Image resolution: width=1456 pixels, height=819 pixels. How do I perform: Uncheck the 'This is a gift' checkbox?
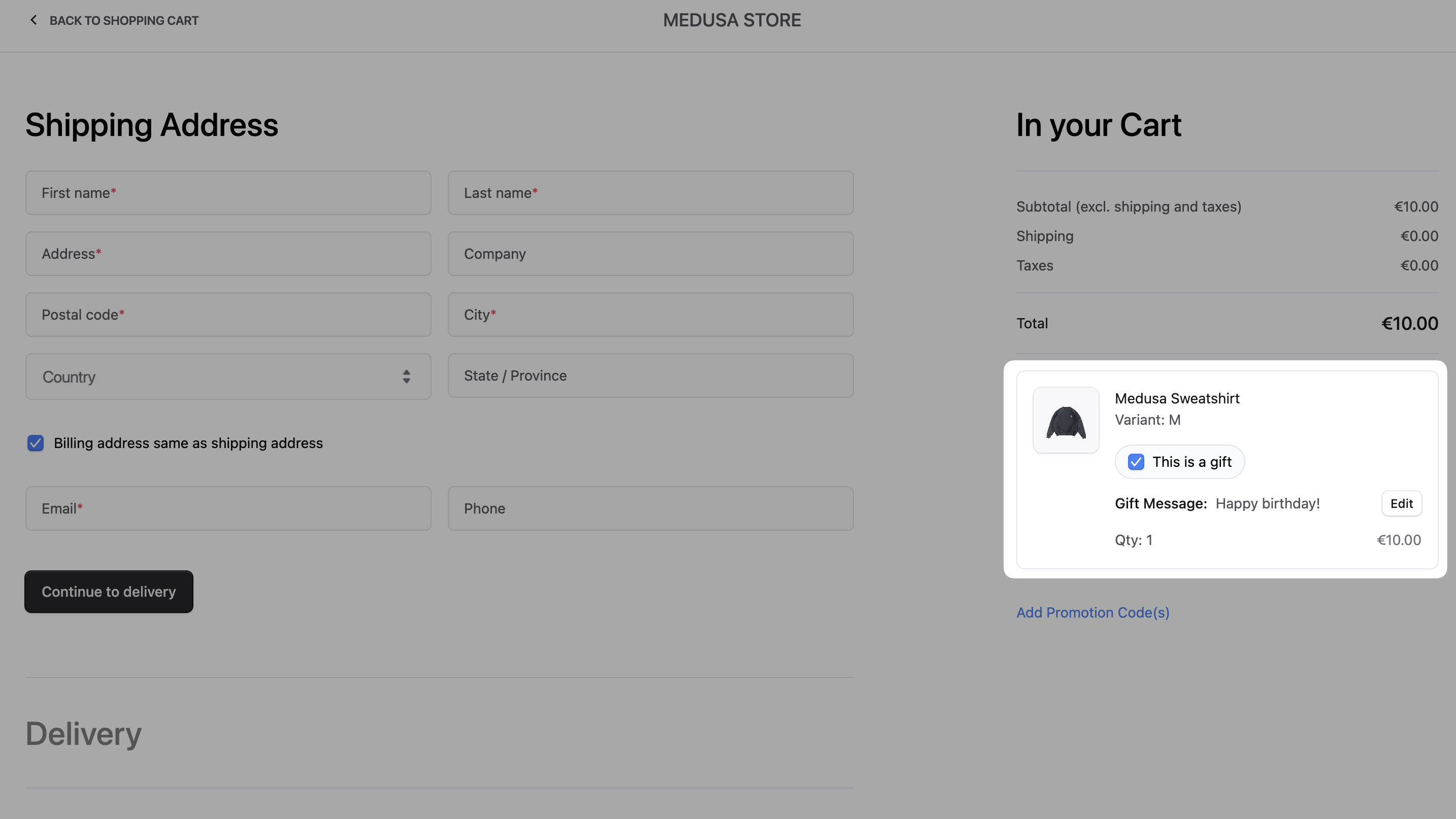1136,461
